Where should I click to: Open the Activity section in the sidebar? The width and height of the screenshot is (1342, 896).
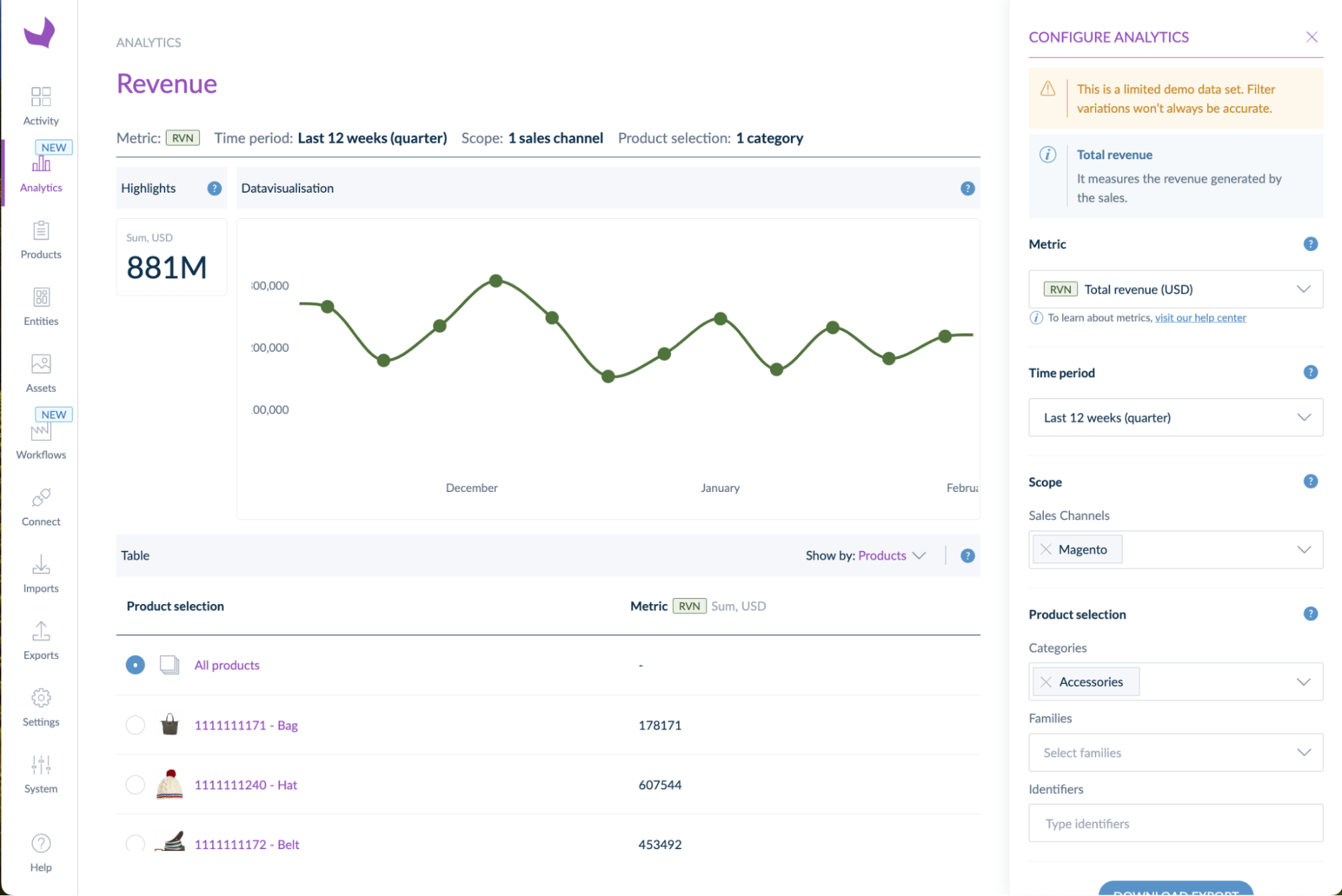pos(40,104)
